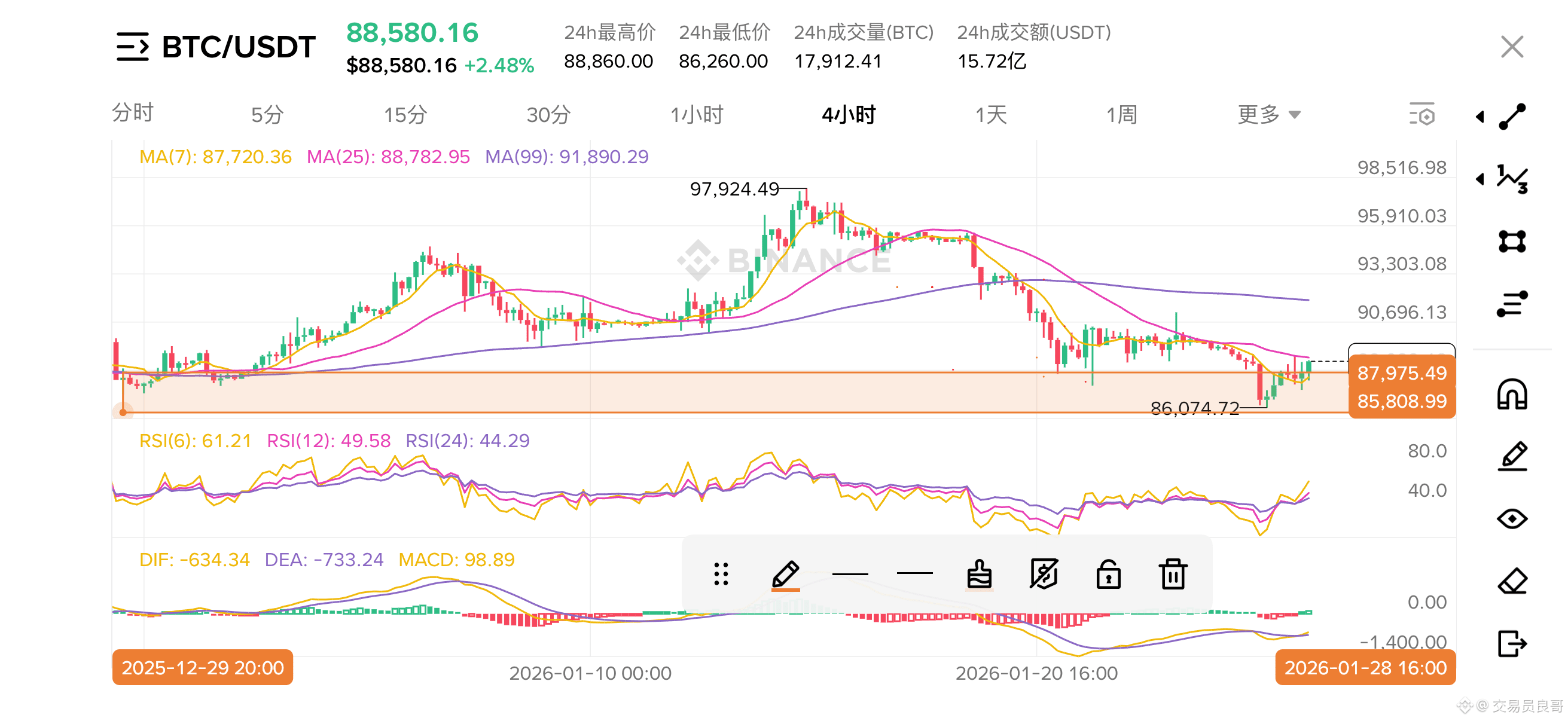The height and width of the screenshot is (721, 1568).
Task: Lock the selected drawing
Action: (1109, 574)
